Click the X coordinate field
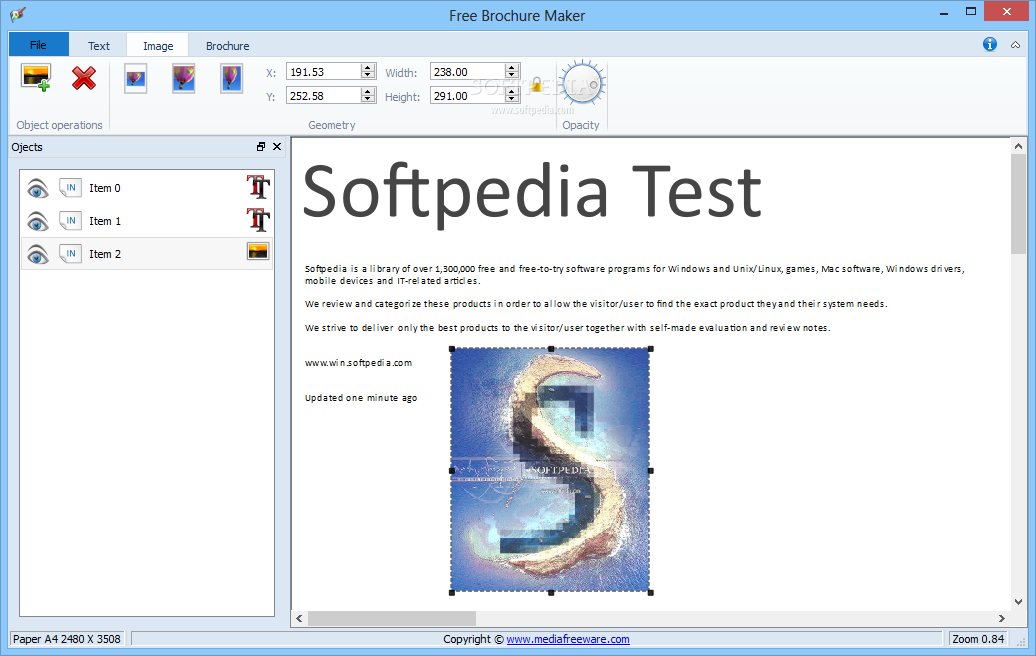This screenshot has width=1036, height=656. coord(324,72)
